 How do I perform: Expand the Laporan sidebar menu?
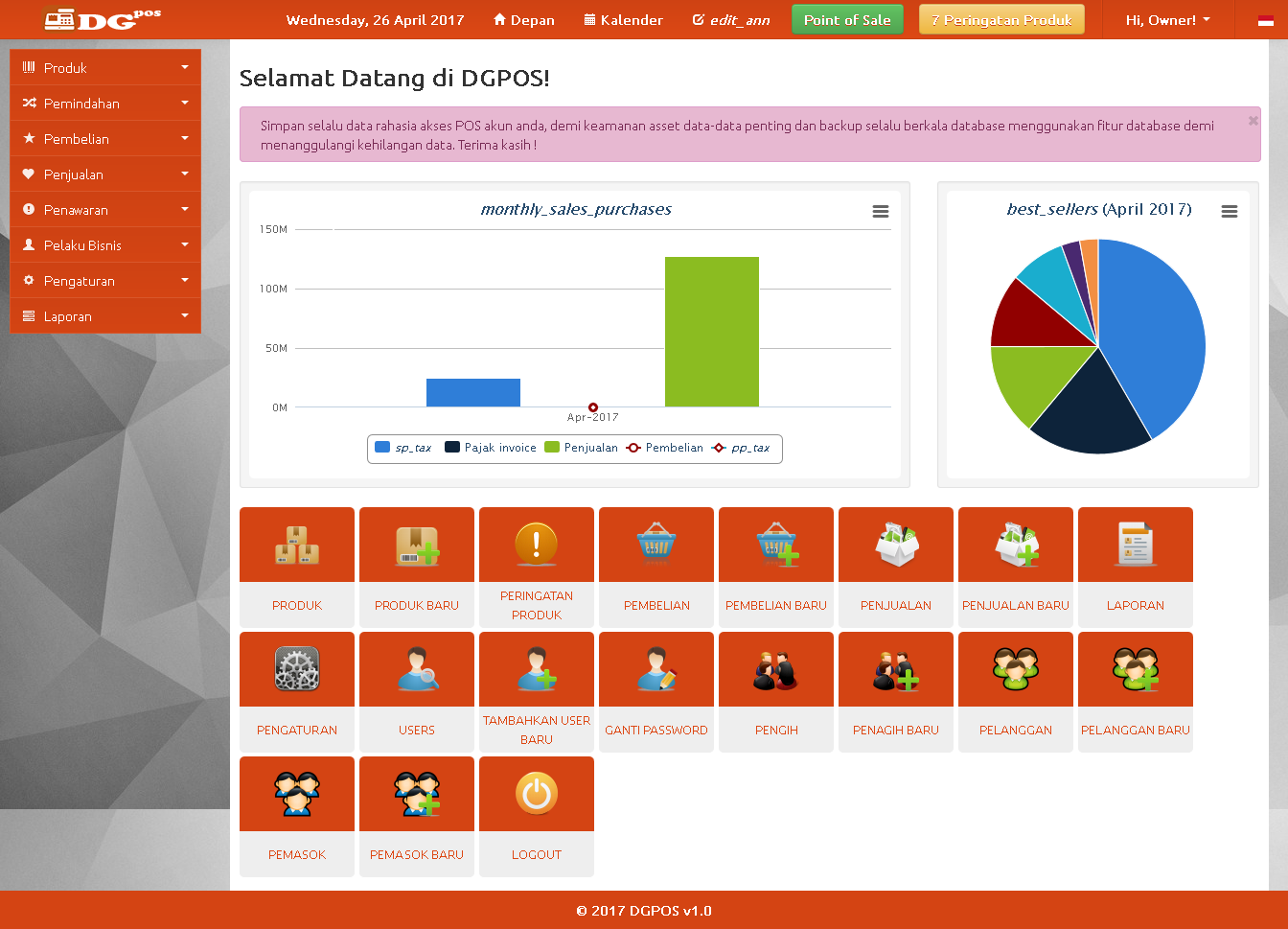105,316
